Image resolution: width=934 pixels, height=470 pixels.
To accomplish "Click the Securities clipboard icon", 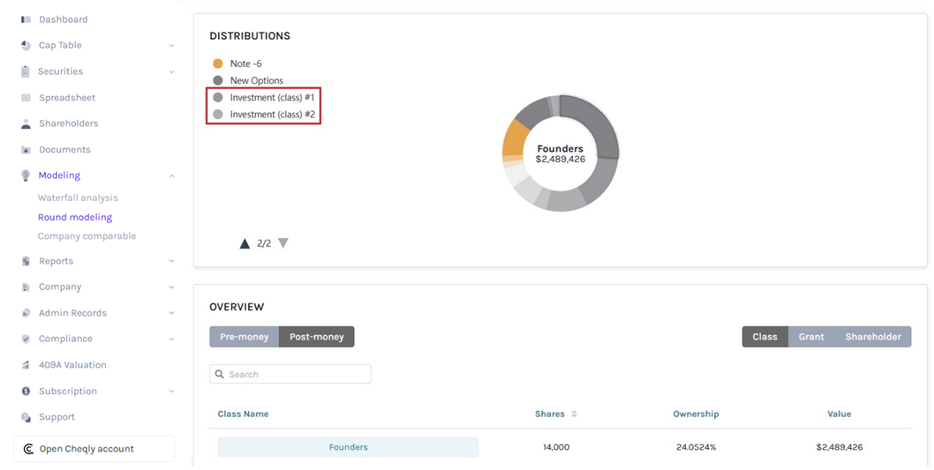I will click(x=26, y=72).
